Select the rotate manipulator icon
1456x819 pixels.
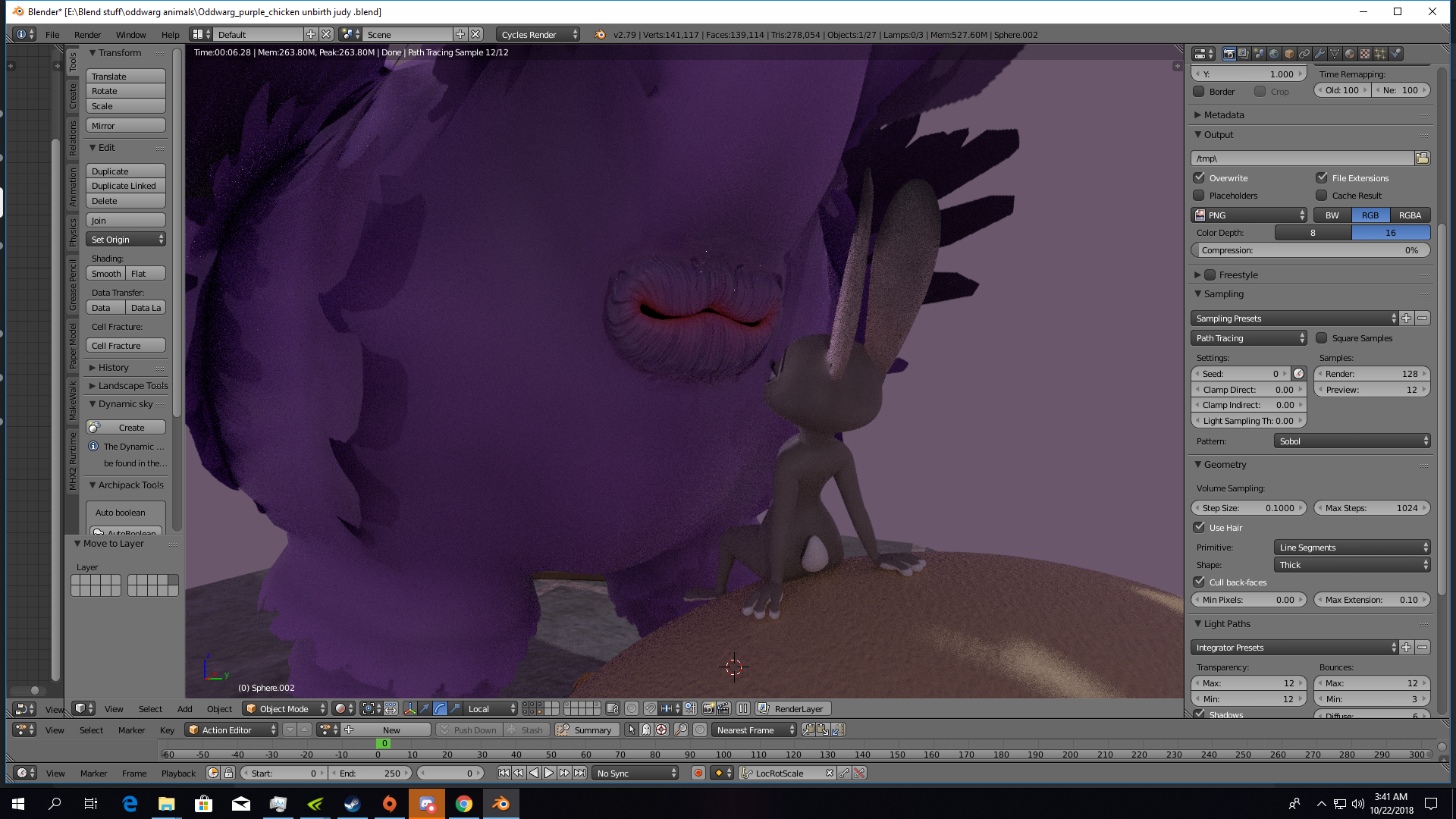point(440,708)
